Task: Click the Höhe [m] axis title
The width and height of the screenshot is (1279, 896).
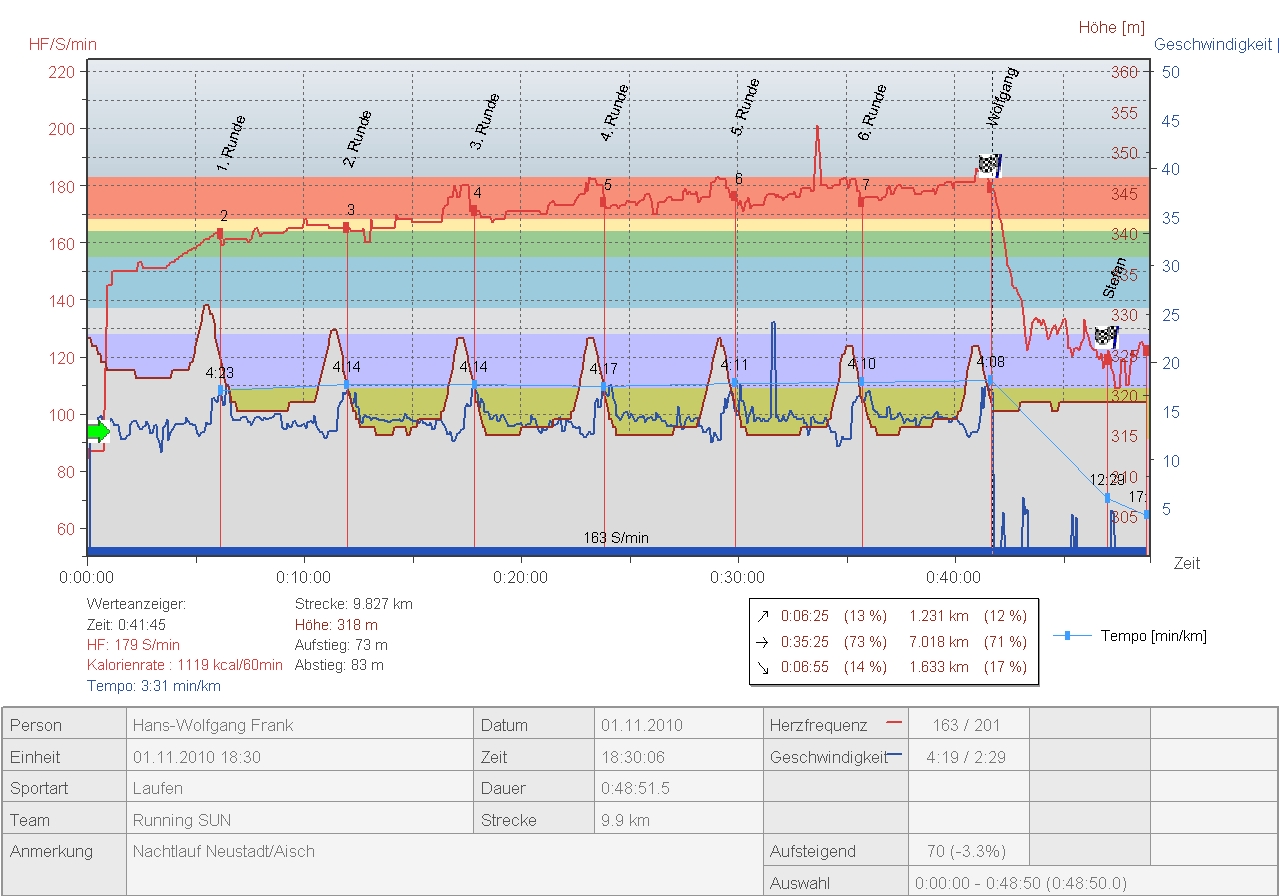Action: pyautogui.click(x=1111, y=28)
